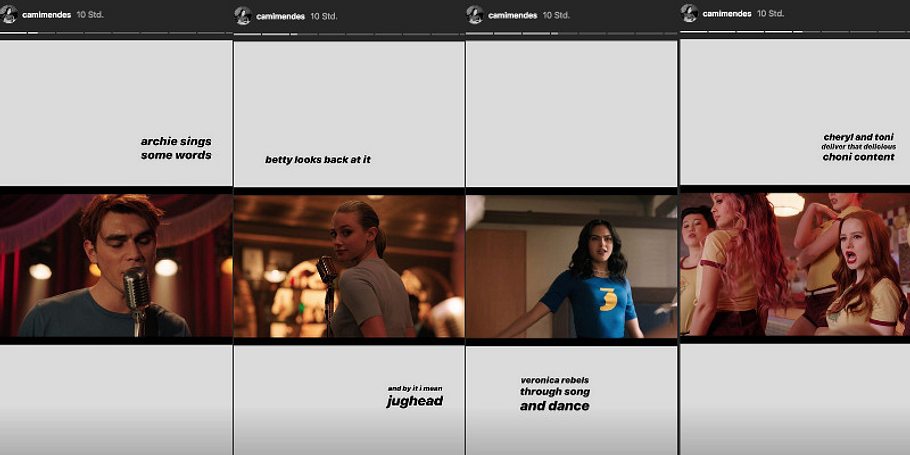Open the profile avatar in the Veronica story
The height and width of the screenshot is (455, 910).
point(475,15)
